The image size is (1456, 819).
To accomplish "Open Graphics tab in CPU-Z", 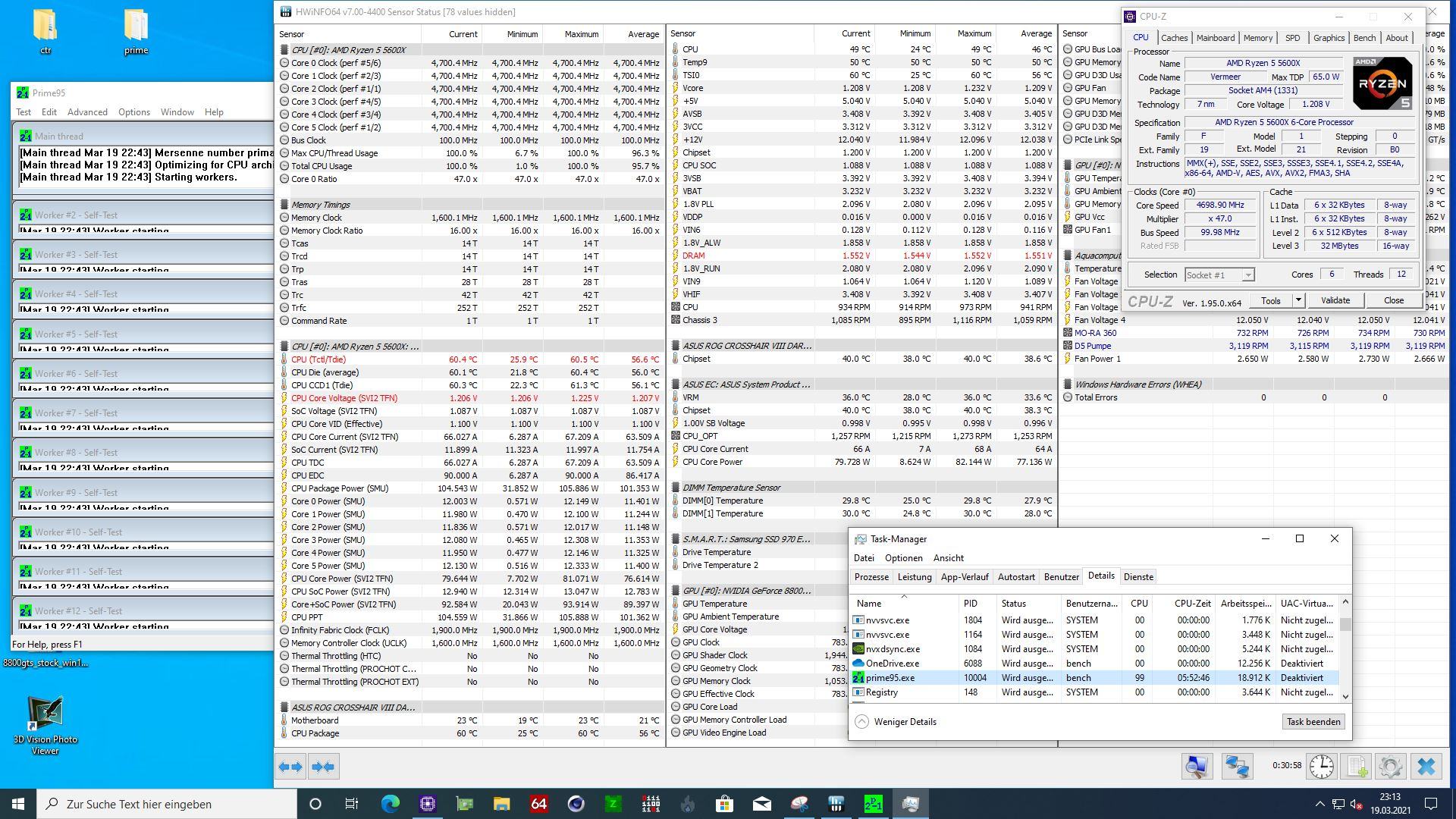I will tap(1329, 38).
